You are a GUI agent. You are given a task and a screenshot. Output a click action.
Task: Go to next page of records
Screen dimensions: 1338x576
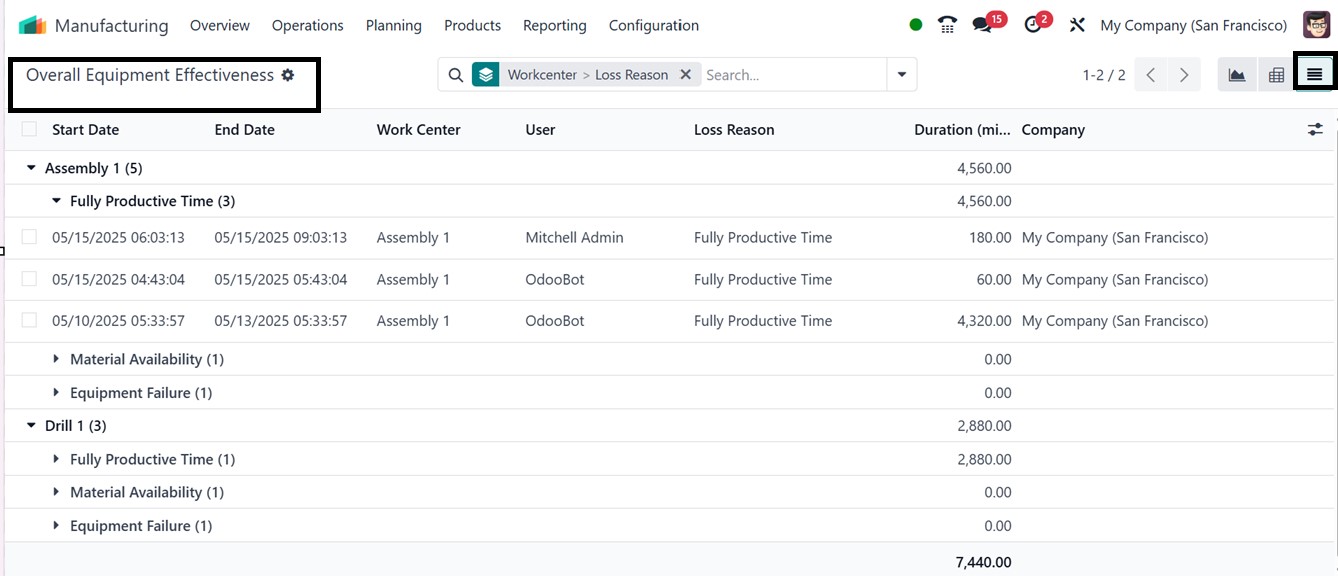(1184, 75)
